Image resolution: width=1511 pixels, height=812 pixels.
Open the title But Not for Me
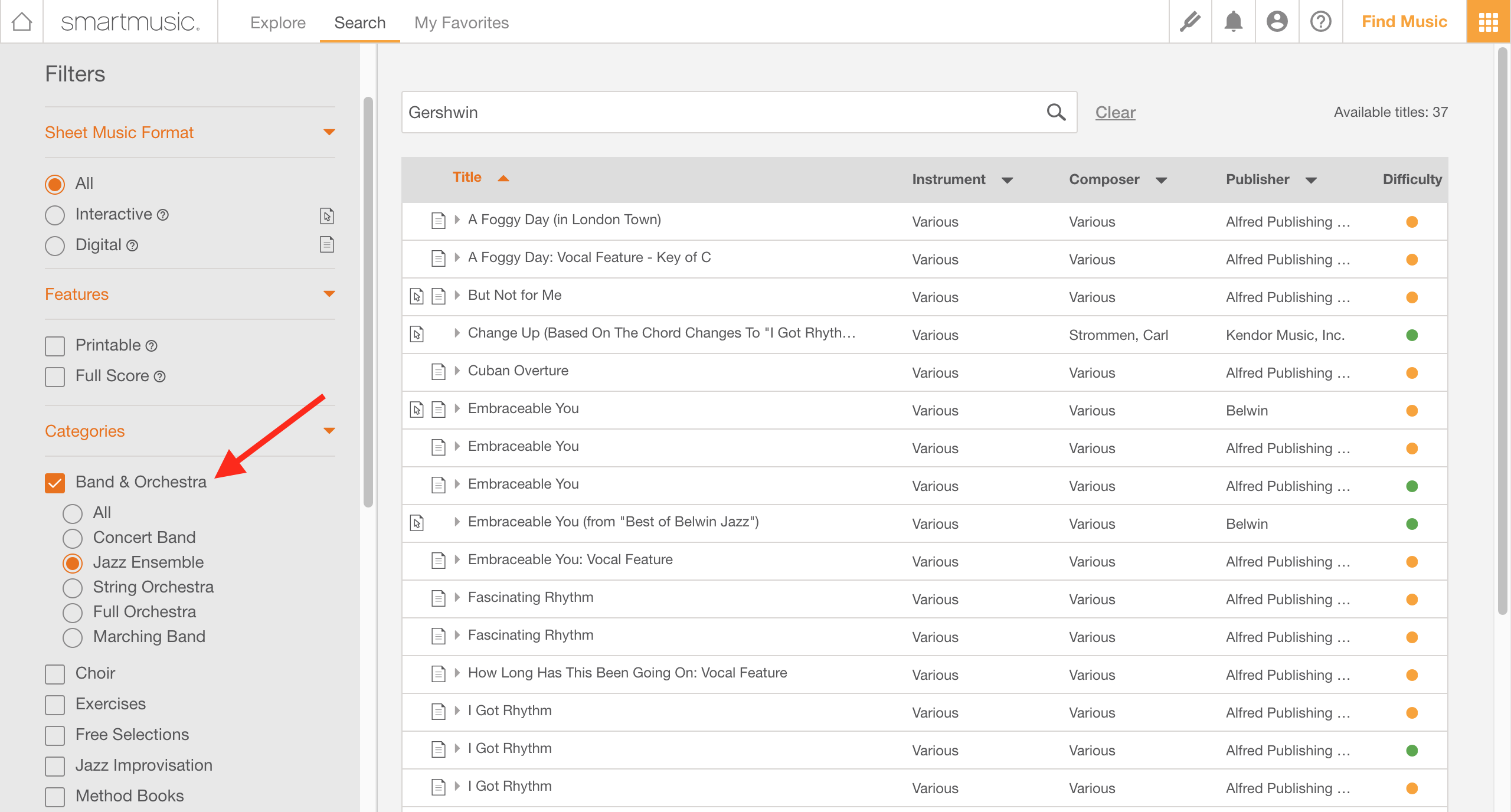click(x=515, y=295)
